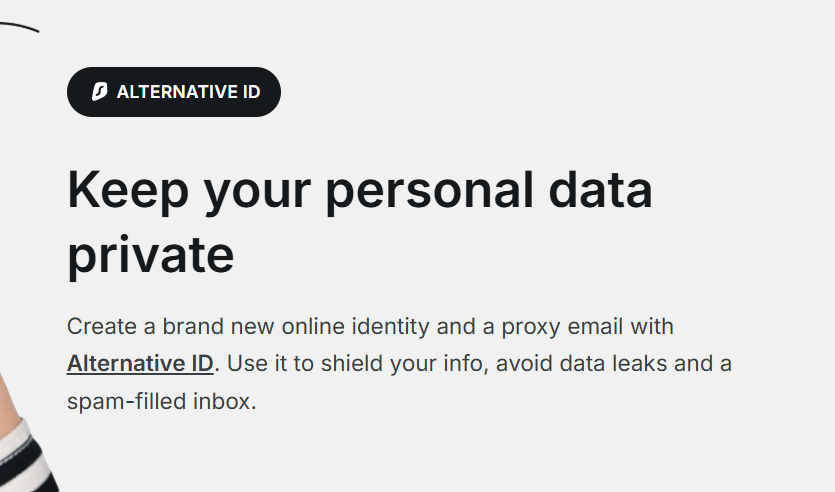This screenshot has height=492, width=835.
Task: Open the underlined Alternative ID link
Action: tap(140, 363)
